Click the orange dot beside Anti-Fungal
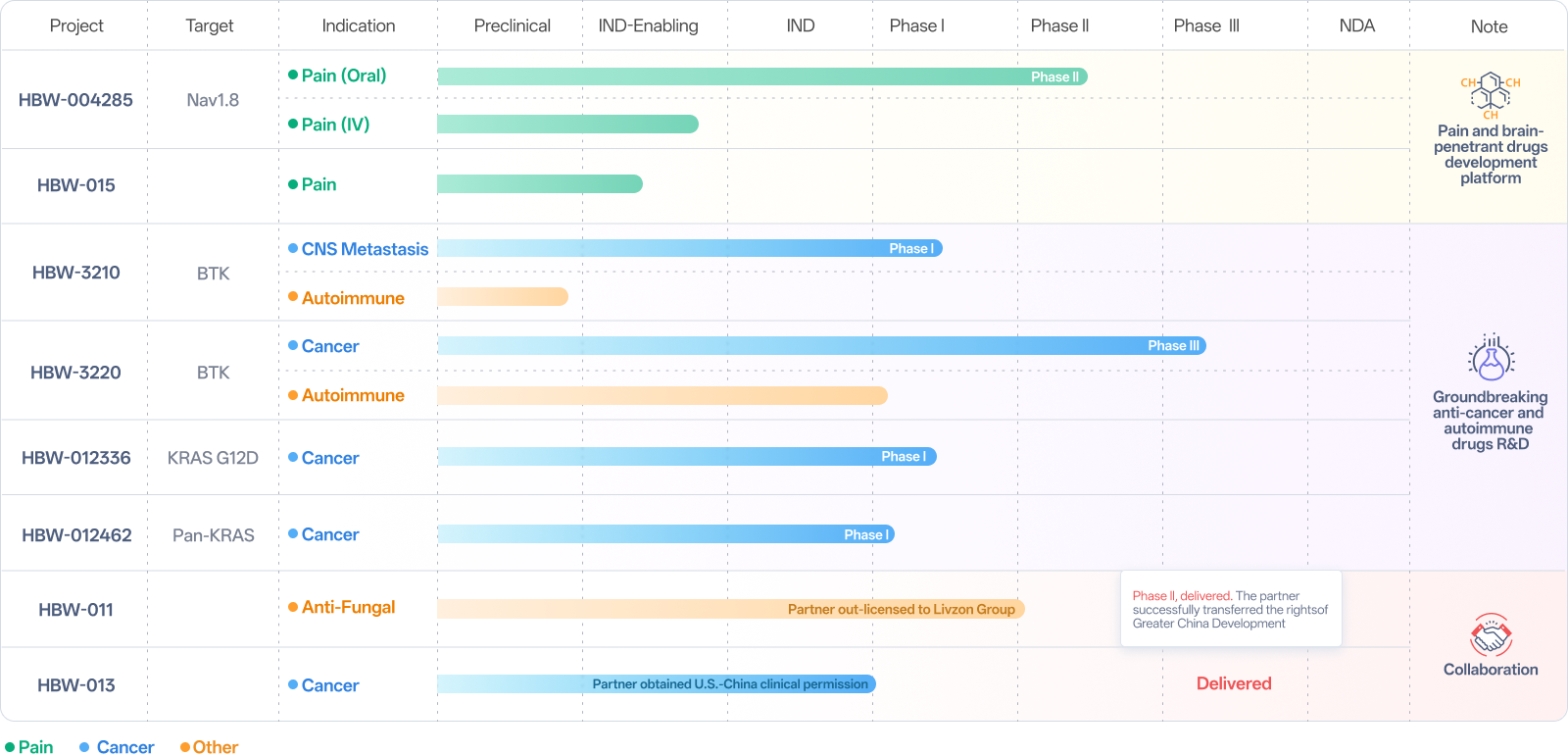 pyautogui.click(x=293, y=608)
